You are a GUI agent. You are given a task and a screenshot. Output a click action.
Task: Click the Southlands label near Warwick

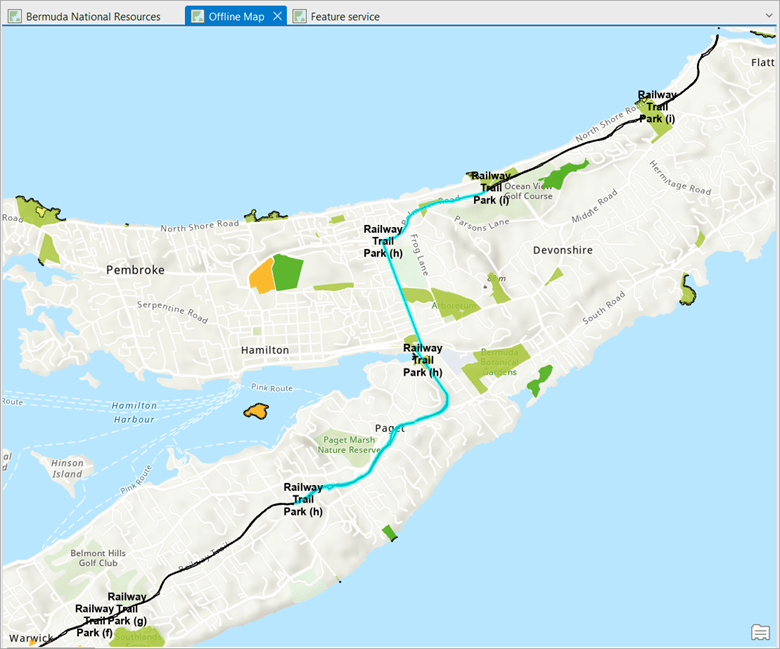click(x=138, y=637)
